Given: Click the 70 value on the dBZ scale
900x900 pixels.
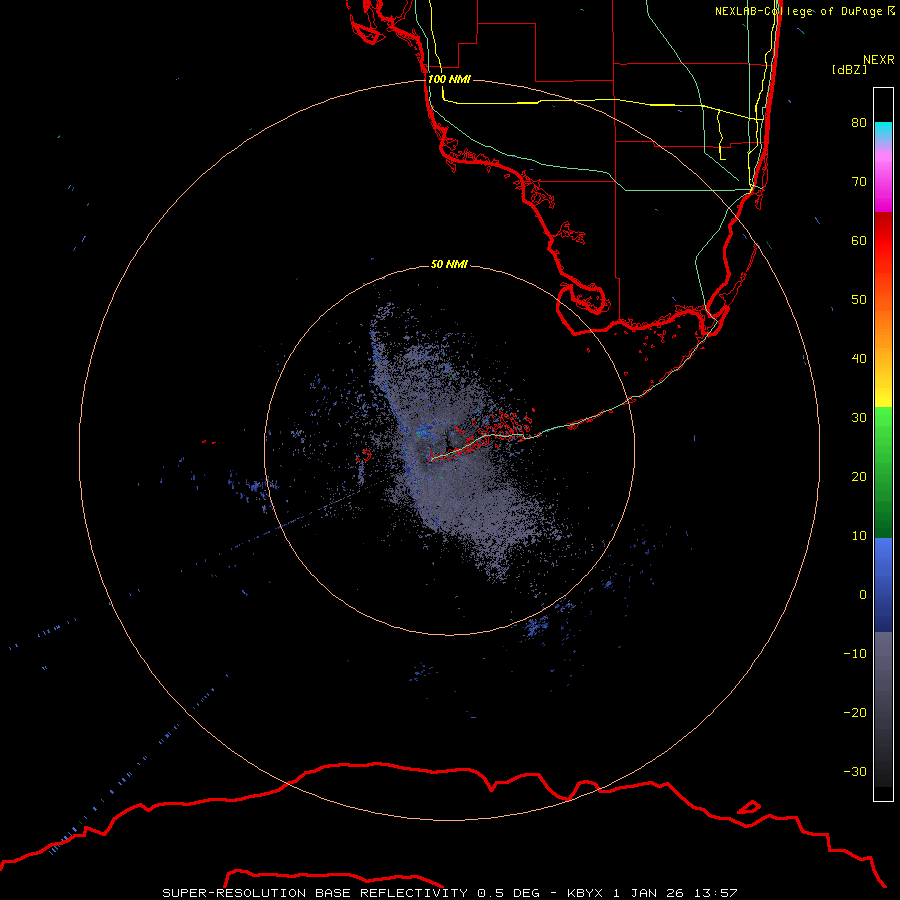Looking at the screenshot, I should [x=859, y=181].
